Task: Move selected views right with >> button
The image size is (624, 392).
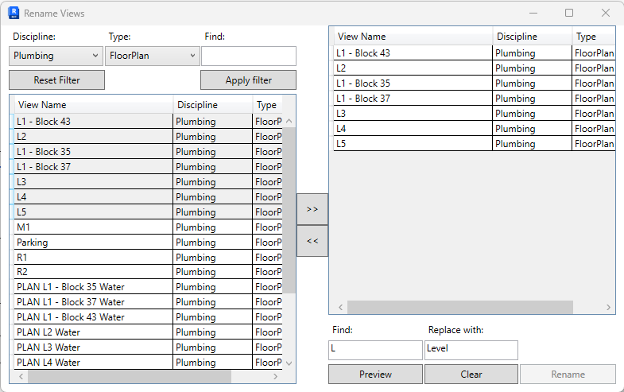Action: tap(312, 209)
